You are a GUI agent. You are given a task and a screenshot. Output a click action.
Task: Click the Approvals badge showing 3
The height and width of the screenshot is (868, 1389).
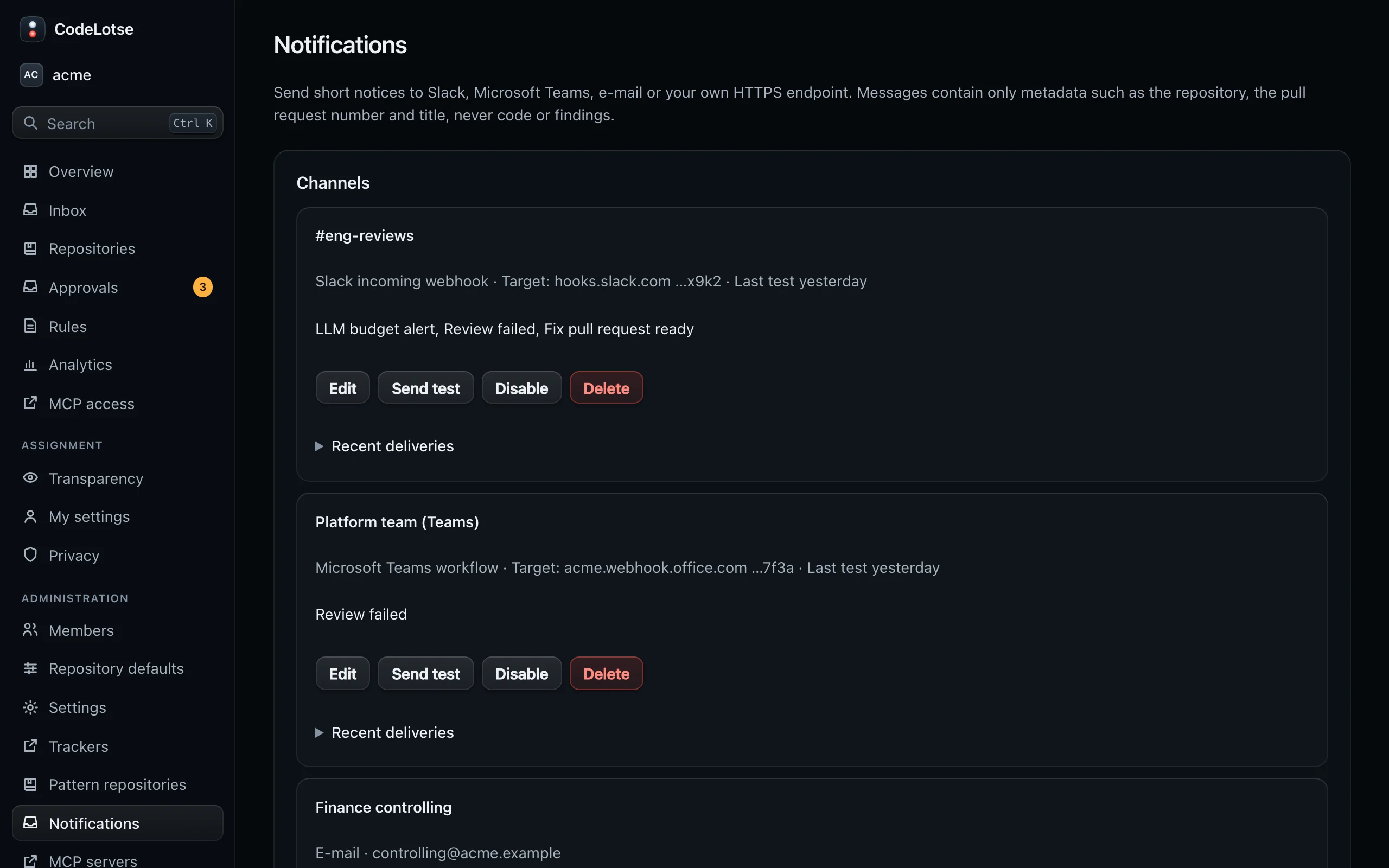coord(202,287)
